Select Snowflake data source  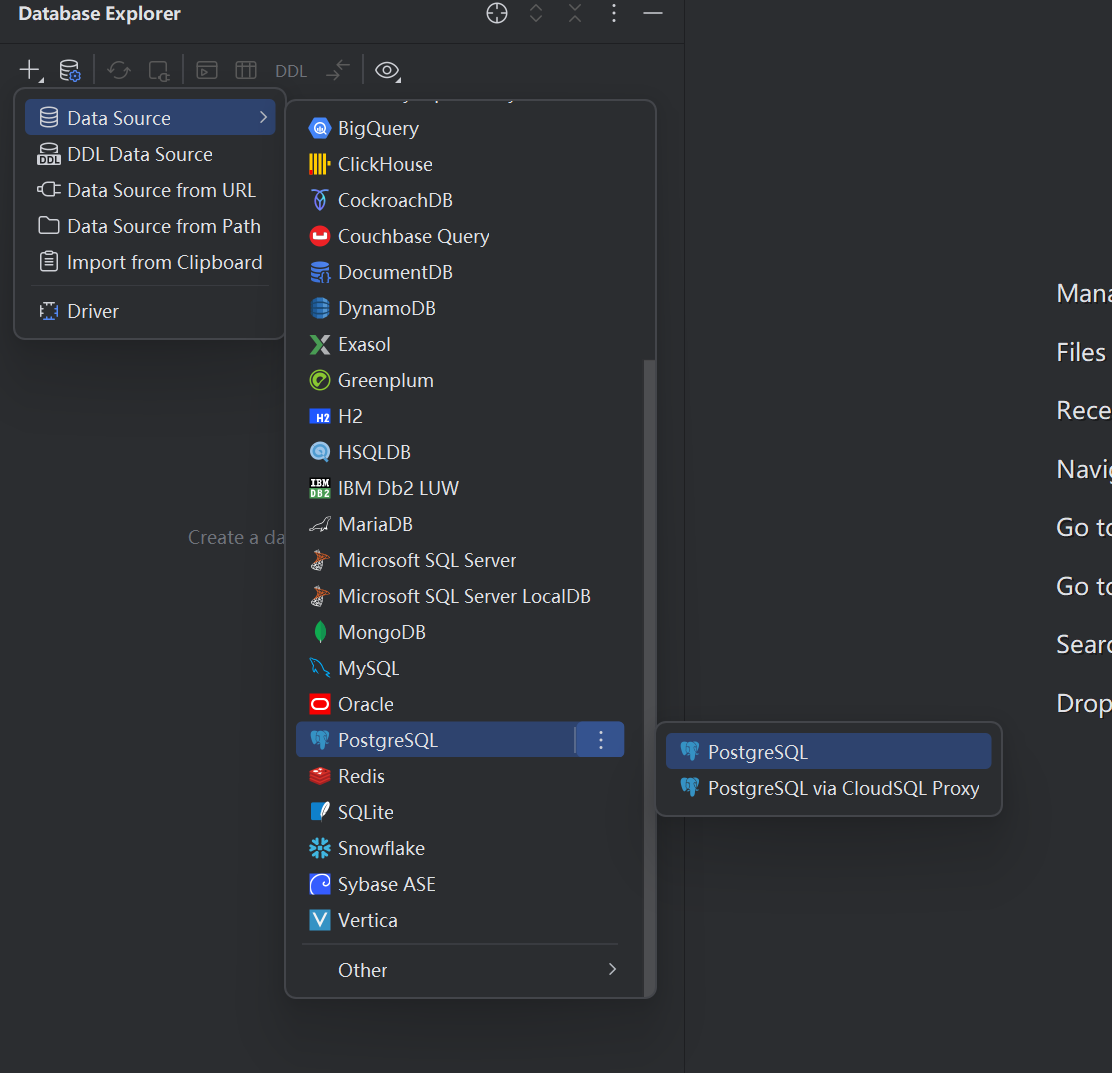(x=460, y=848)
